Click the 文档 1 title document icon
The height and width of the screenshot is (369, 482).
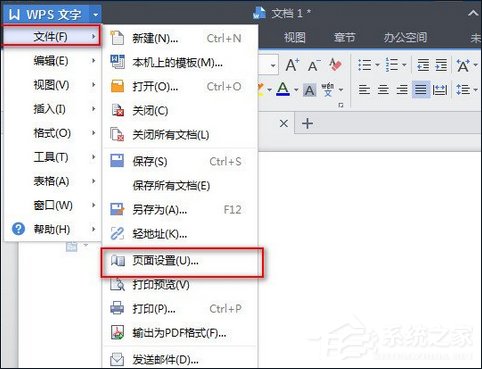(x=259, y=14)
